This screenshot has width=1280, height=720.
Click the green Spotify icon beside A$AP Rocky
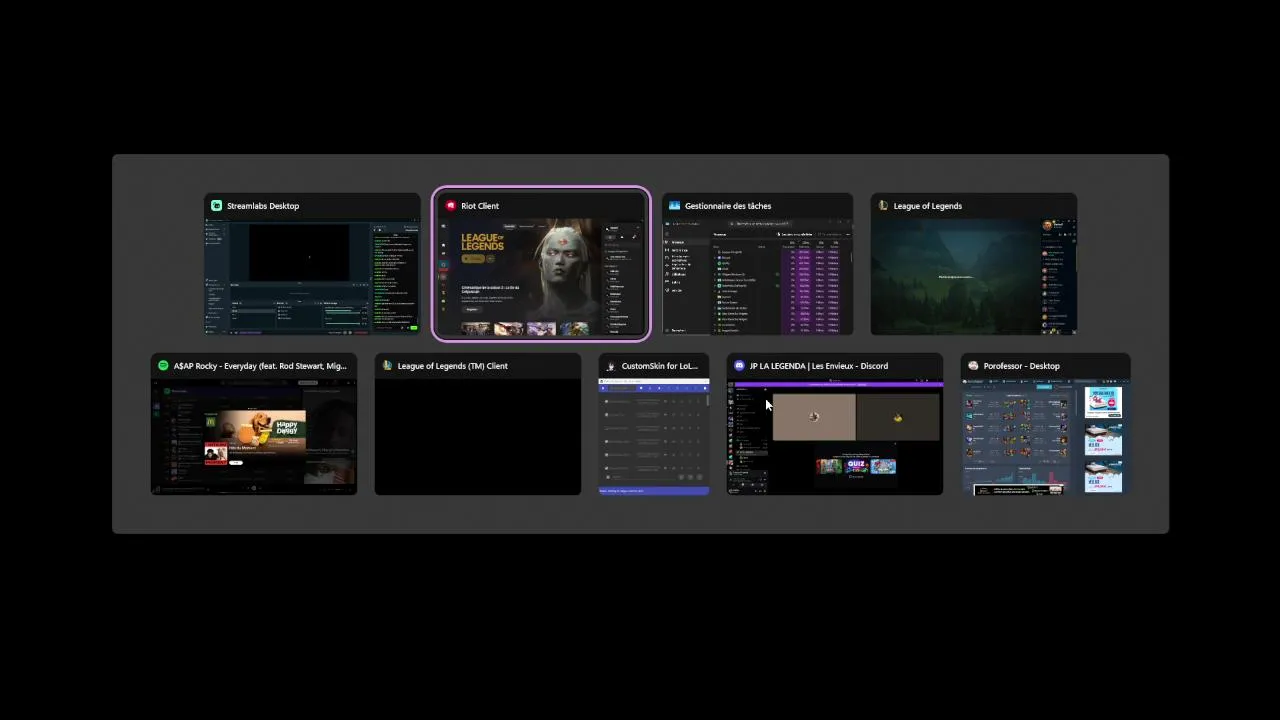coord(163,366)
